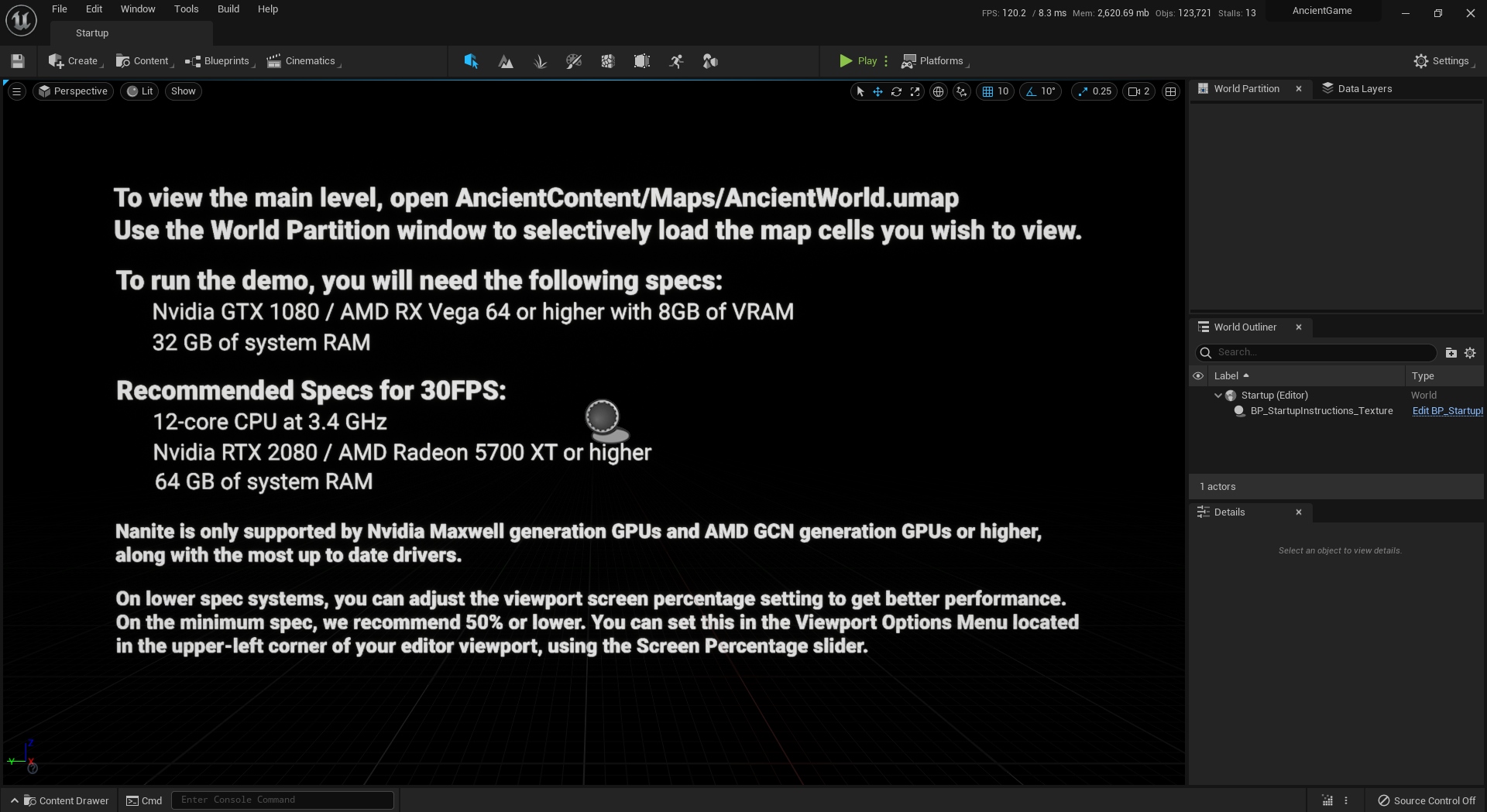
Task: Choose the Scale objects tool
Action: point(915,91)
